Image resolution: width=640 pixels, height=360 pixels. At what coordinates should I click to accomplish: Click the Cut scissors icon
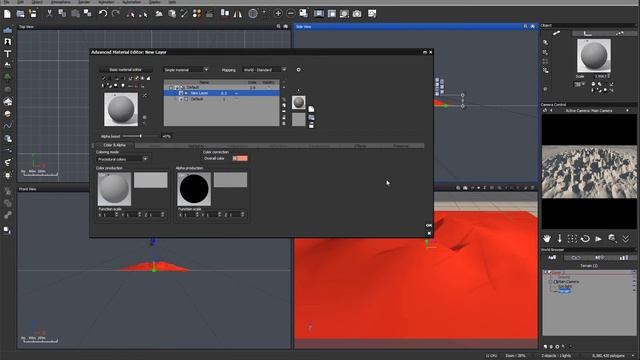point(49,13)
